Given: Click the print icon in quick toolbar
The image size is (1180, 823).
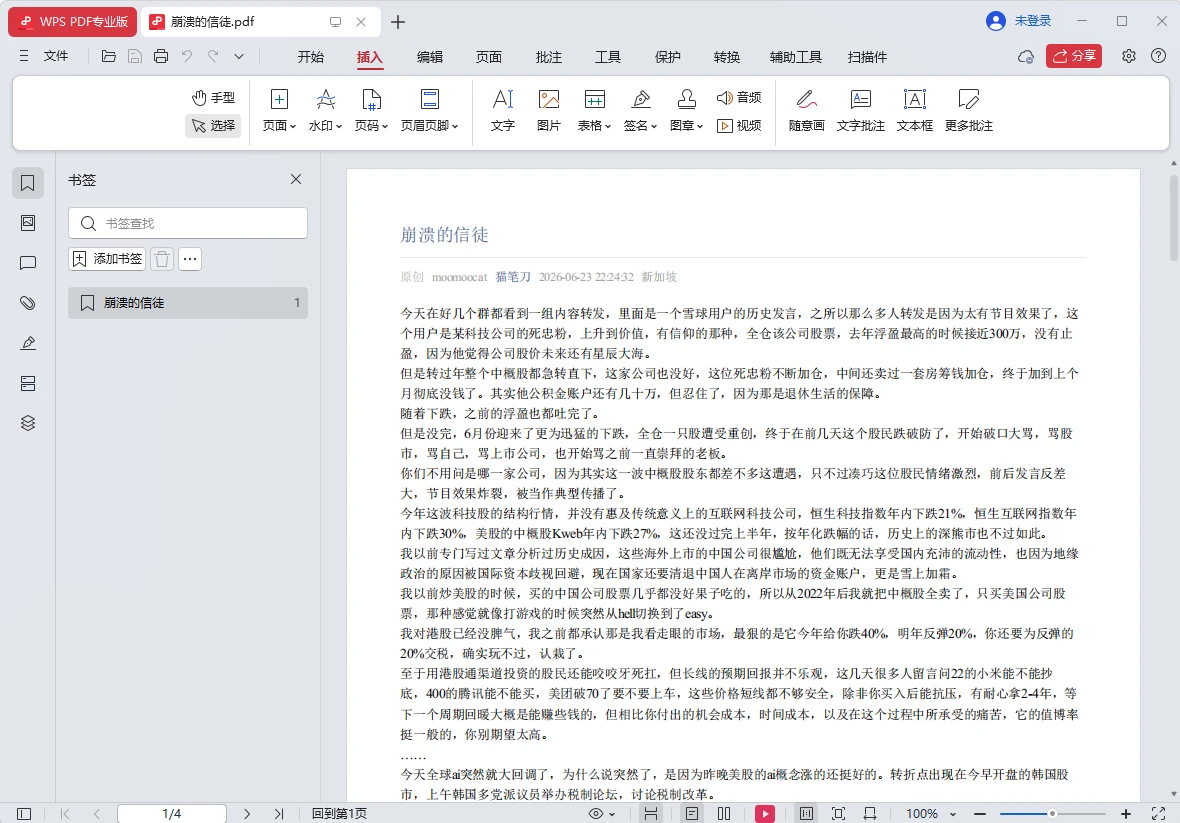Looking at the screenshot, I should point(160,56).
